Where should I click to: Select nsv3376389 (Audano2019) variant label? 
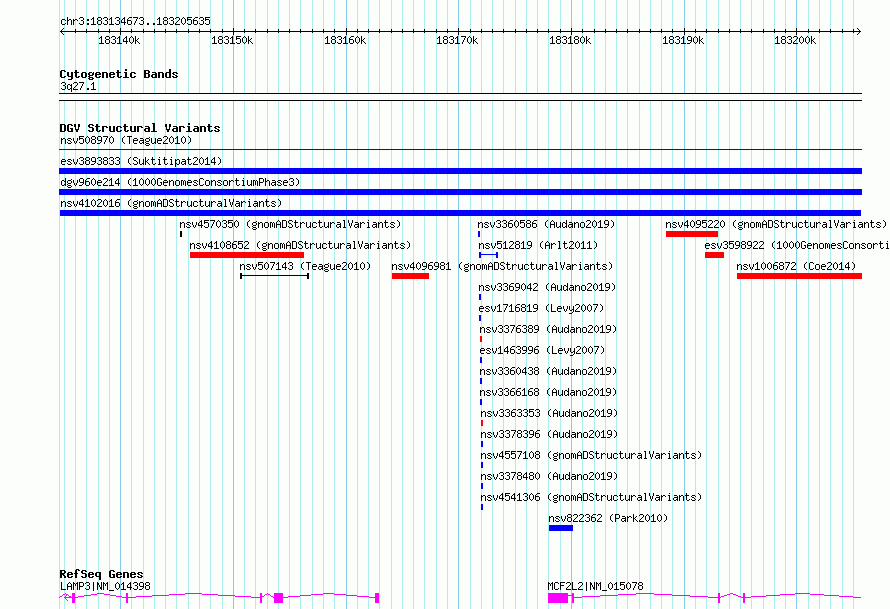tap(548, 329)
